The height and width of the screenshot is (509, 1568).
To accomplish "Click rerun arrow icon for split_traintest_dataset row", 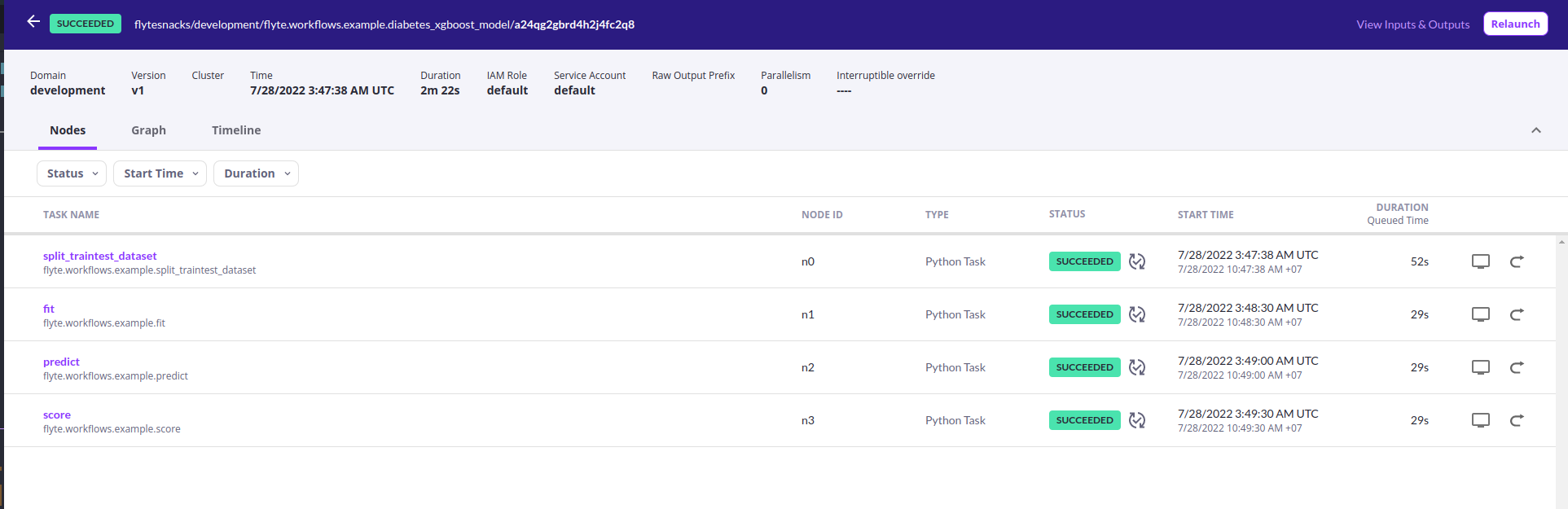I will click(x=1517, y=261).
